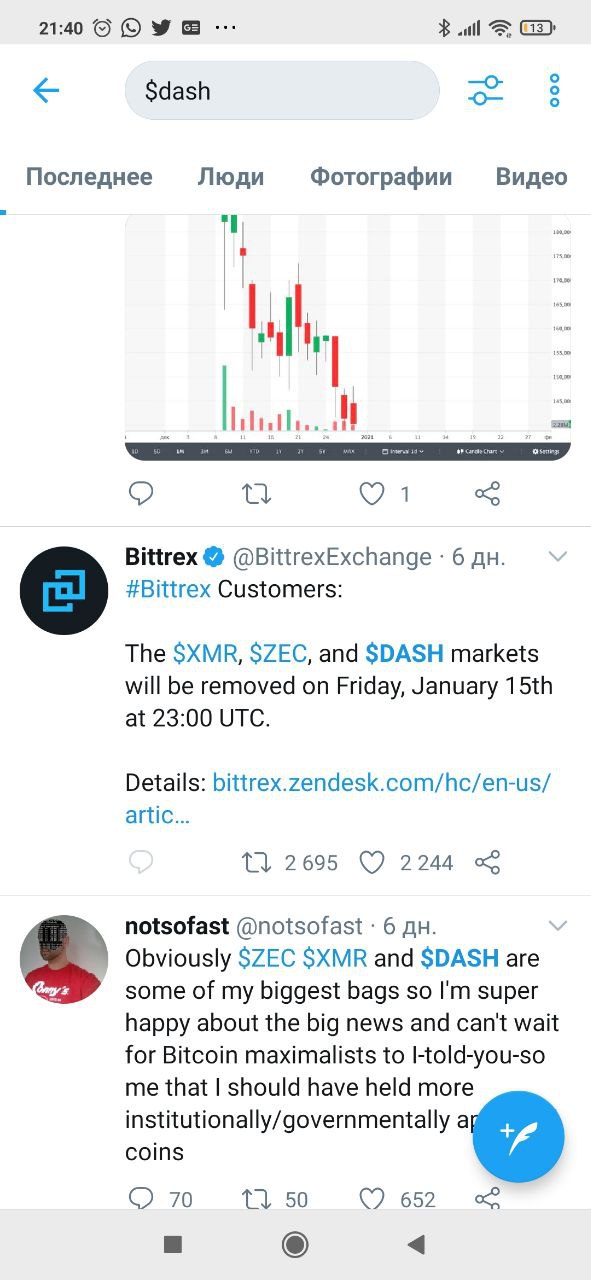Image resolution: width=591 pixels, height=1280 pixels.
Task: Like the Bittrex tweet with 2 244 likes
Action: tap(372, 862)
